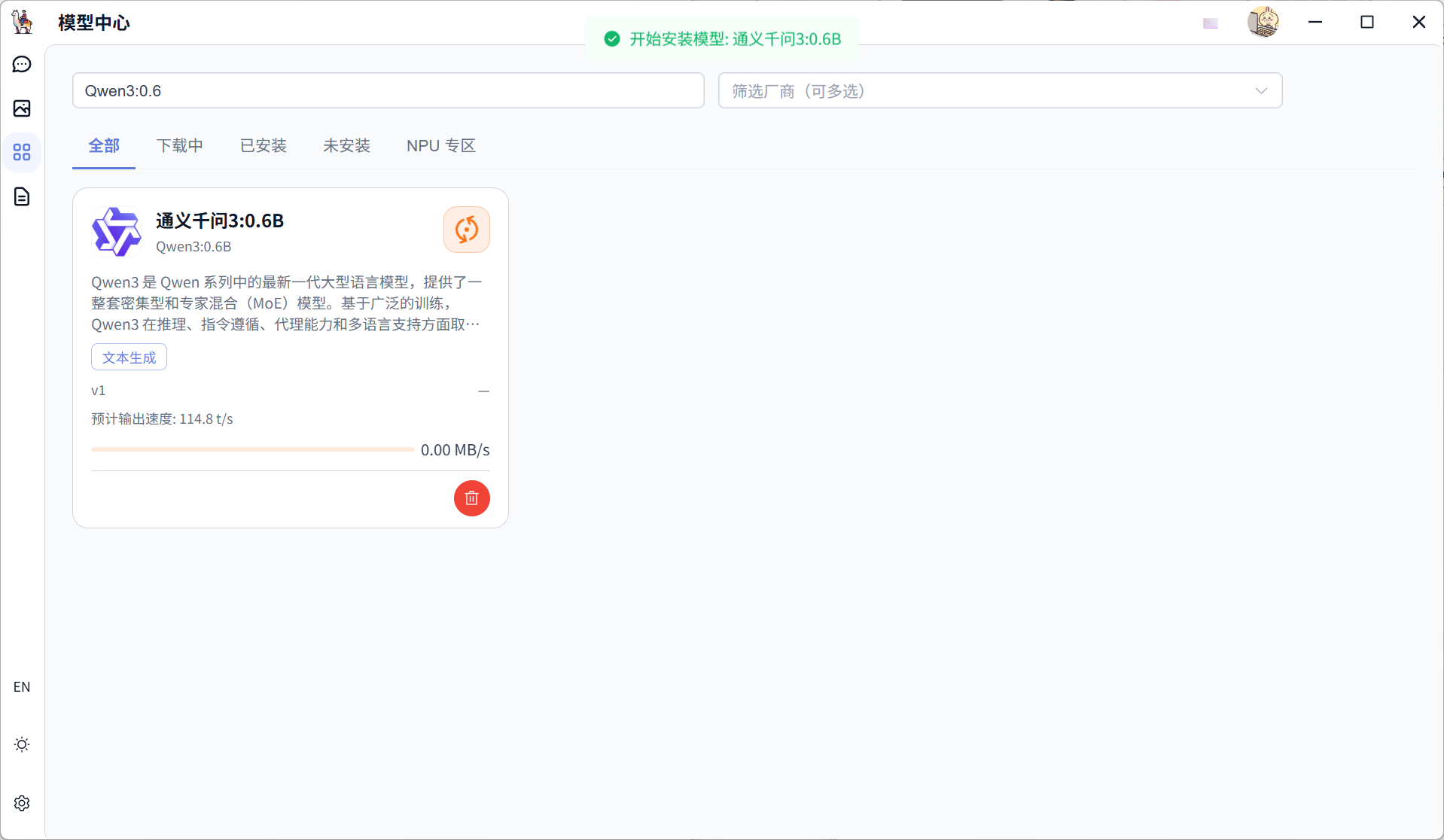Select the model center grid icon
The image size is (1444, 840).
click(x=22, y=152)
